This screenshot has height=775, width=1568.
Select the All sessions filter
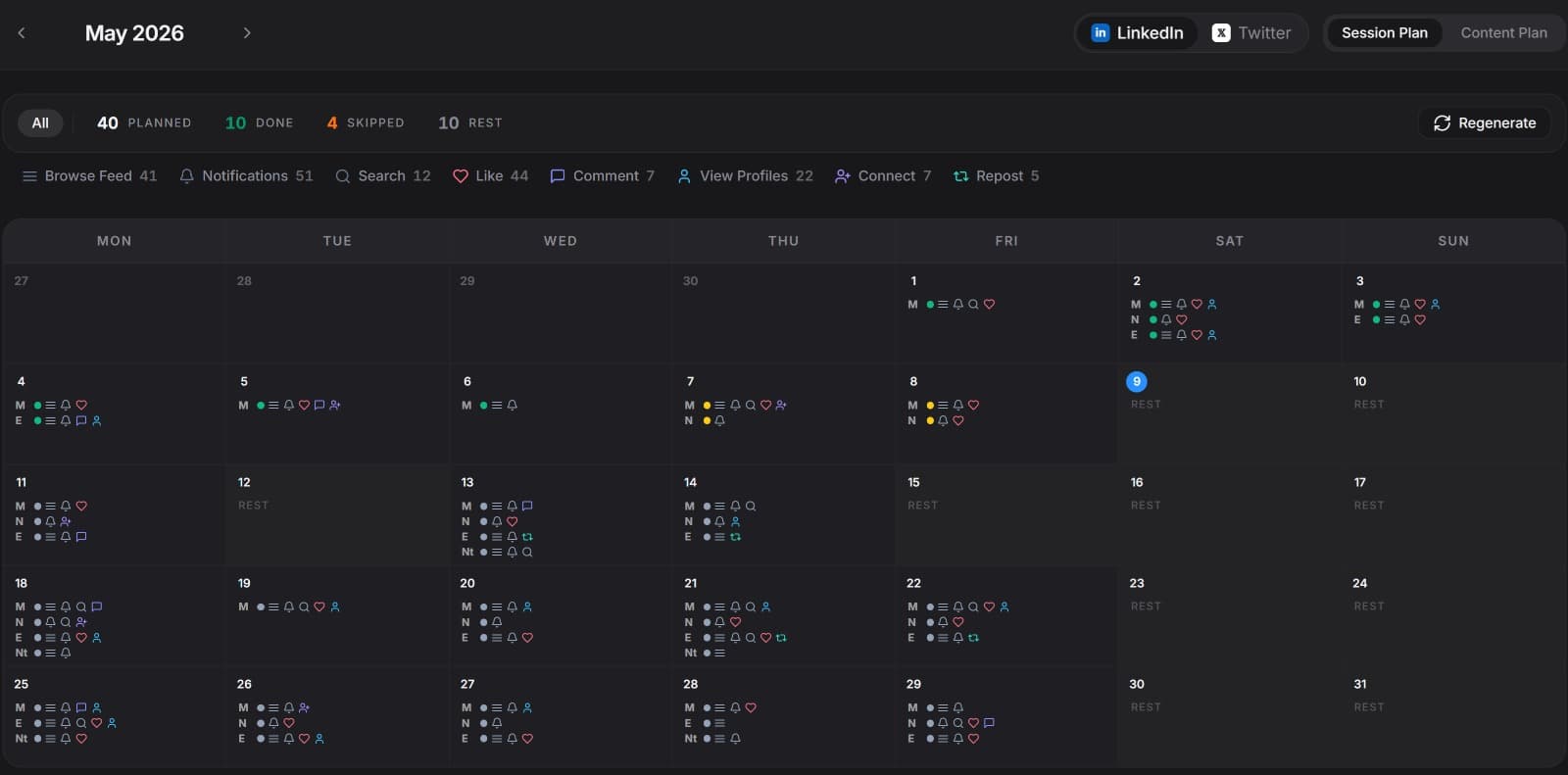click(x=40, y=122)
